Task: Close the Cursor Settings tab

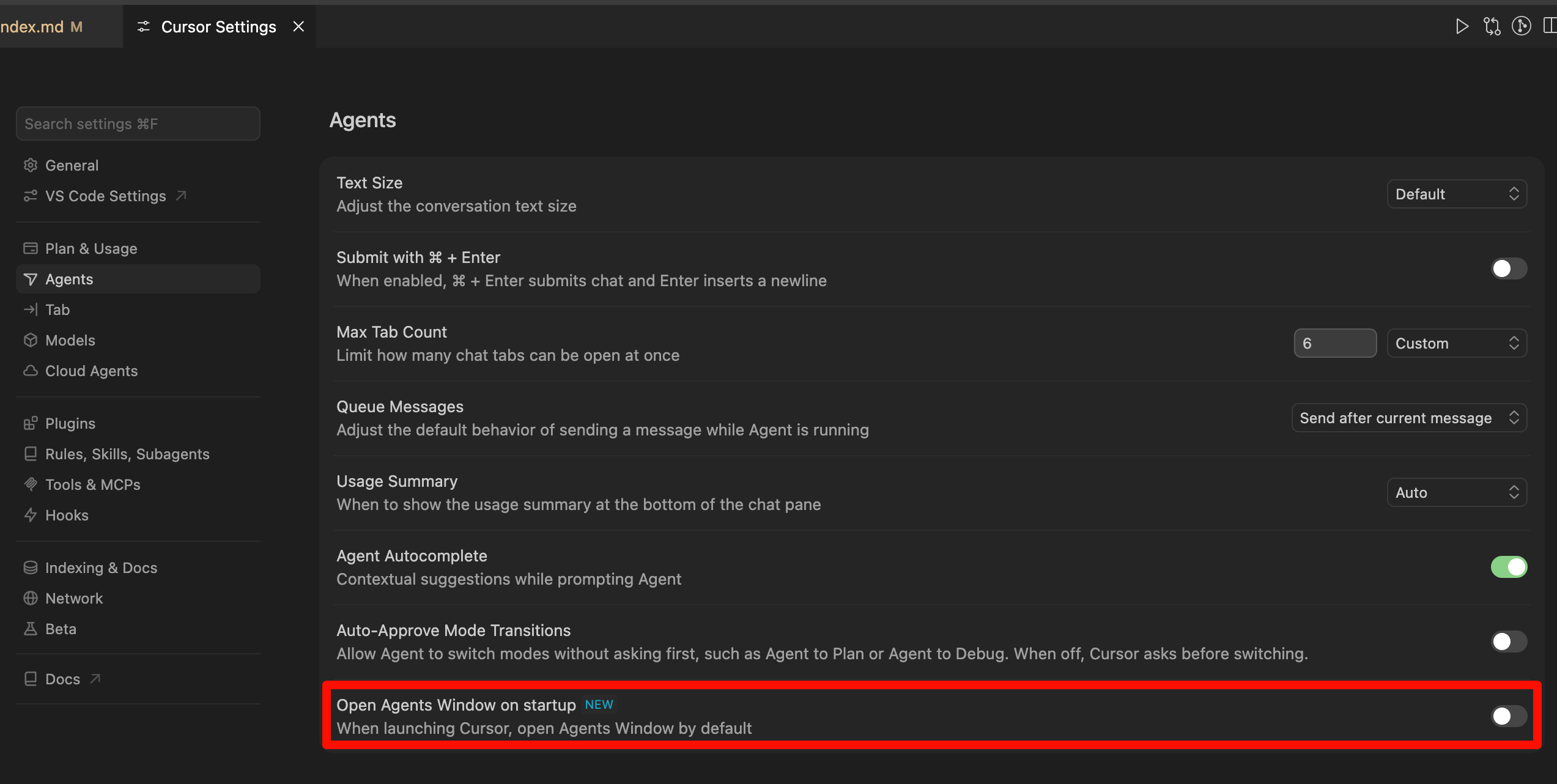Action: [x=298, y=26]
